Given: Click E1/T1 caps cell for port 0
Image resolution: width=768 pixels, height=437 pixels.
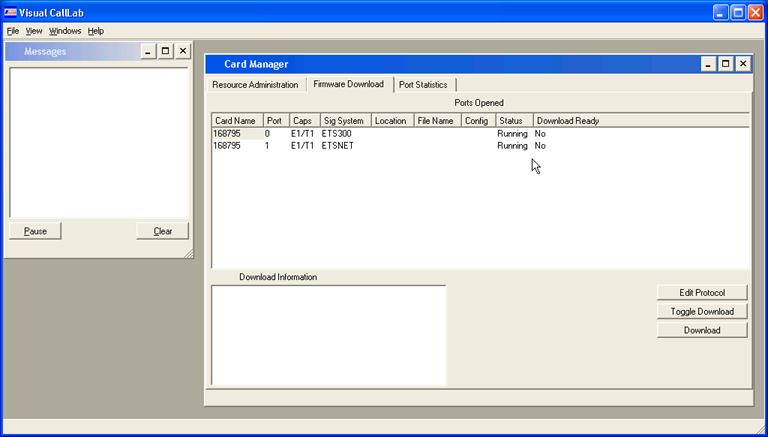Looking at the screenshot, I should [302, 133].
